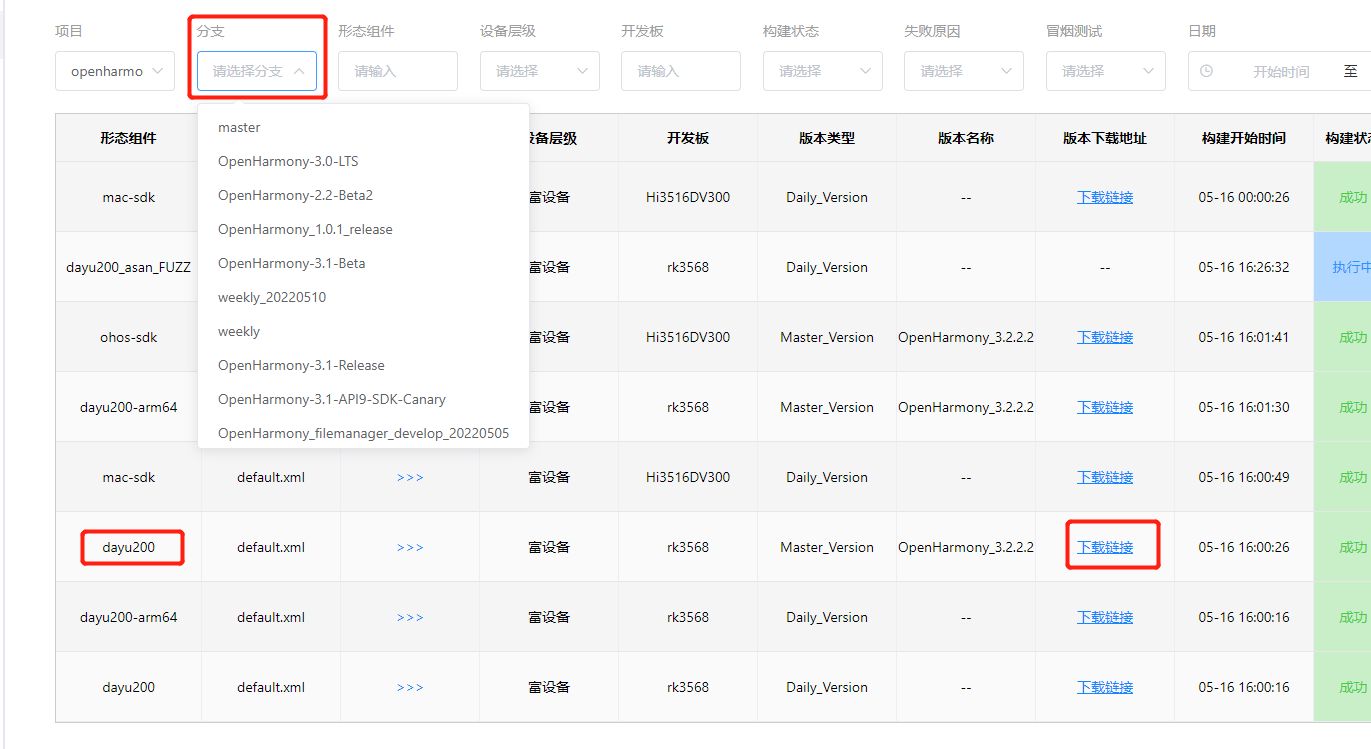Click the 版本下载地址 column header
This screenshot has height=749, width=1371.
(1105, 138)
